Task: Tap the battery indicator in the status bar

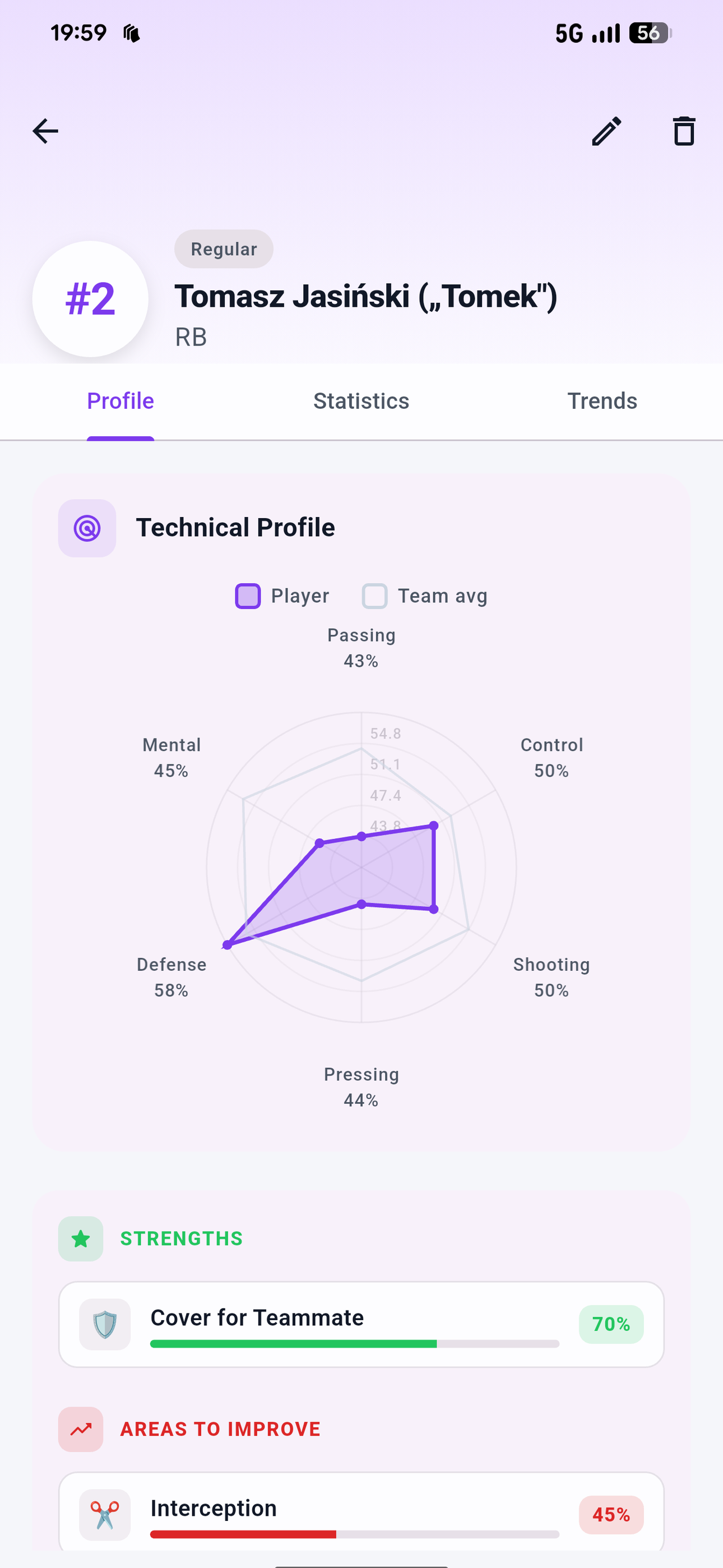Action: click(648, 34)
